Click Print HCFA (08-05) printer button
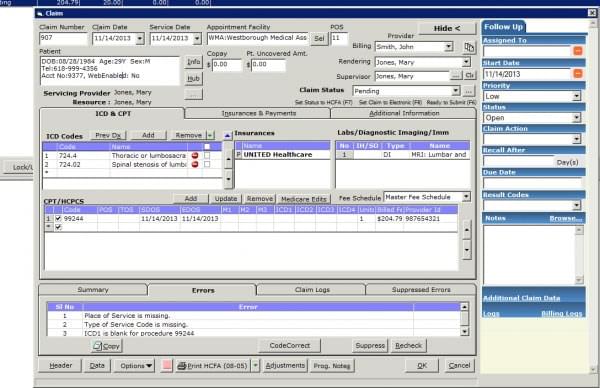This screenshot has width=600, height=388. click(213, 366)
